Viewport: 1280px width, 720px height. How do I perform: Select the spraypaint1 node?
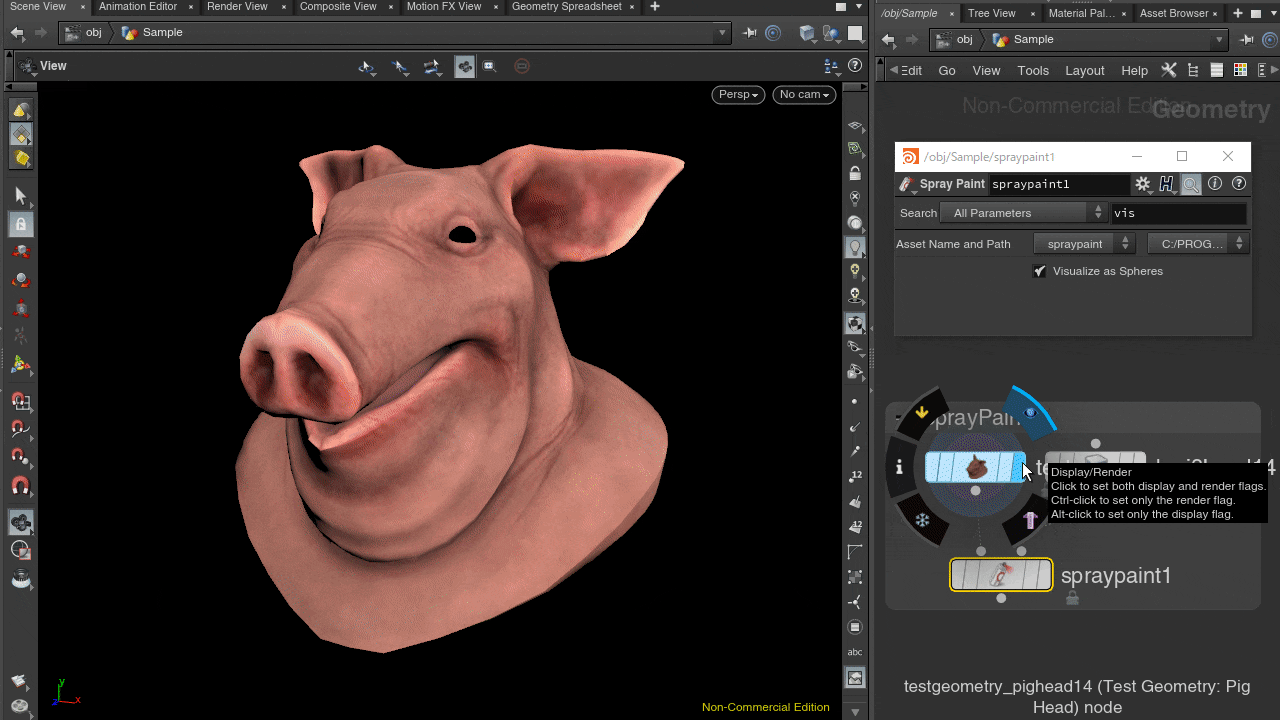click(x=1000, y=575)
